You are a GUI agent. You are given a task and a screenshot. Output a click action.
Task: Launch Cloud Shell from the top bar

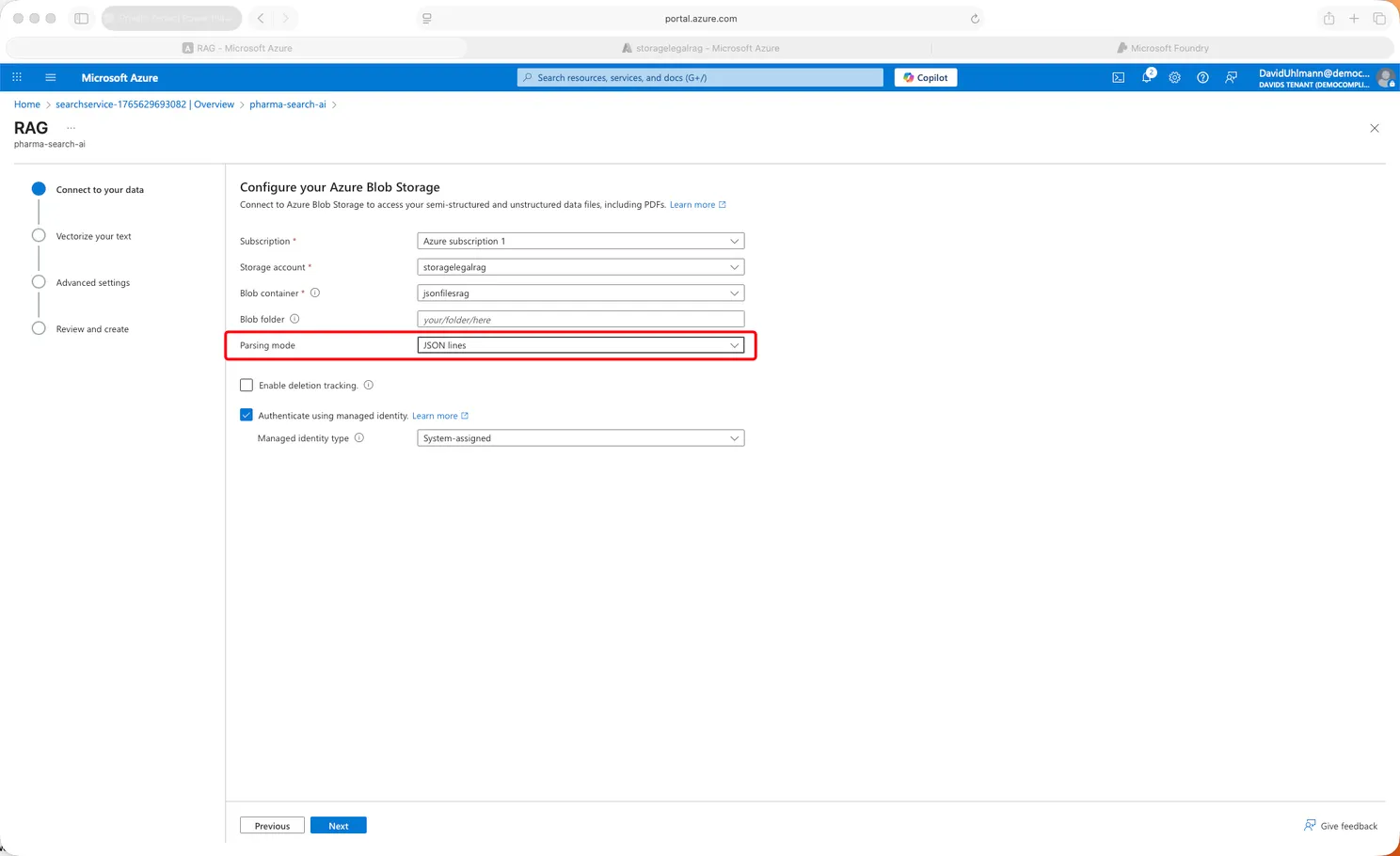click(1118, 77)
